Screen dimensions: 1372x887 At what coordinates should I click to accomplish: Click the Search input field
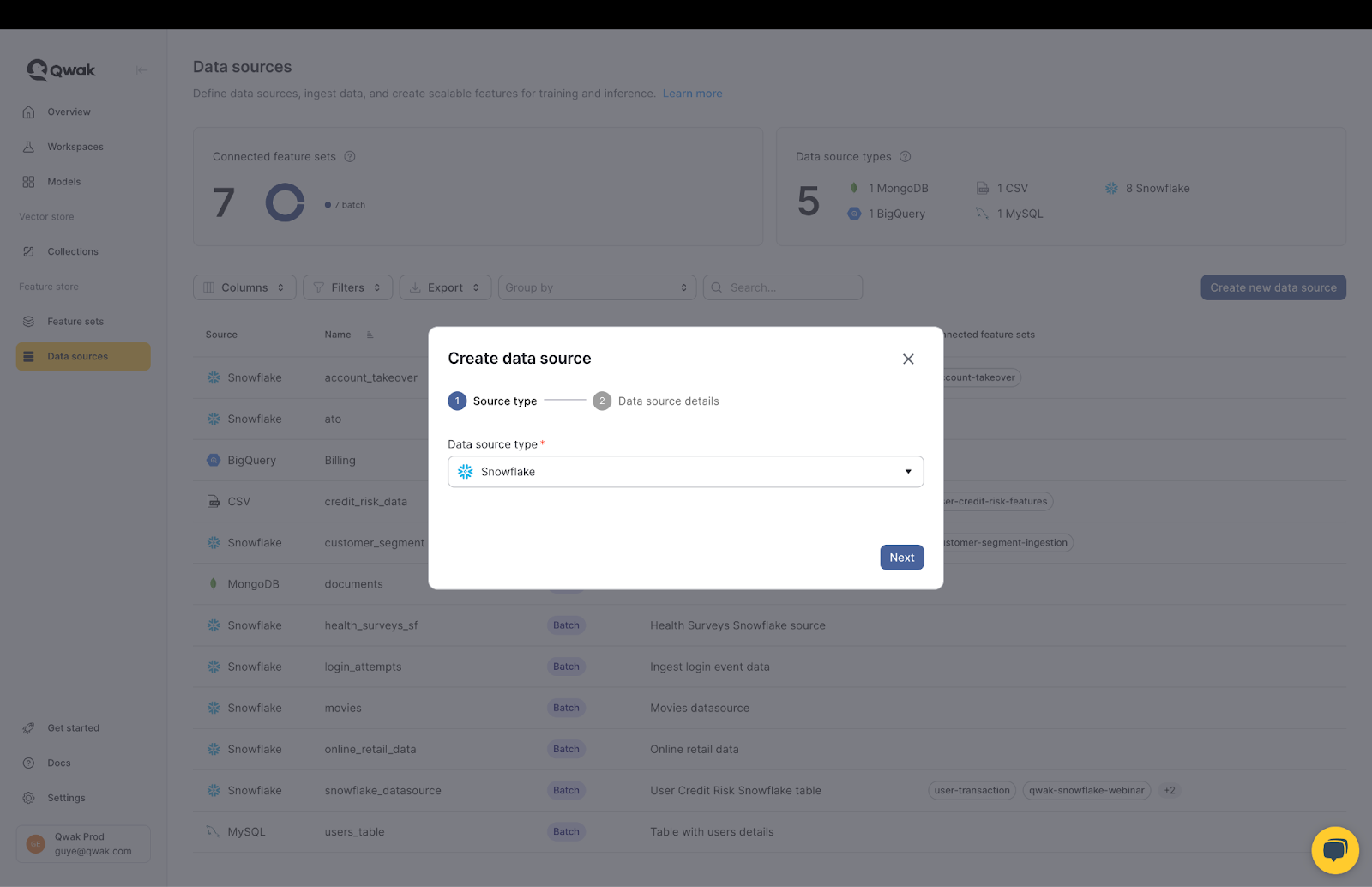click(783, 287)
